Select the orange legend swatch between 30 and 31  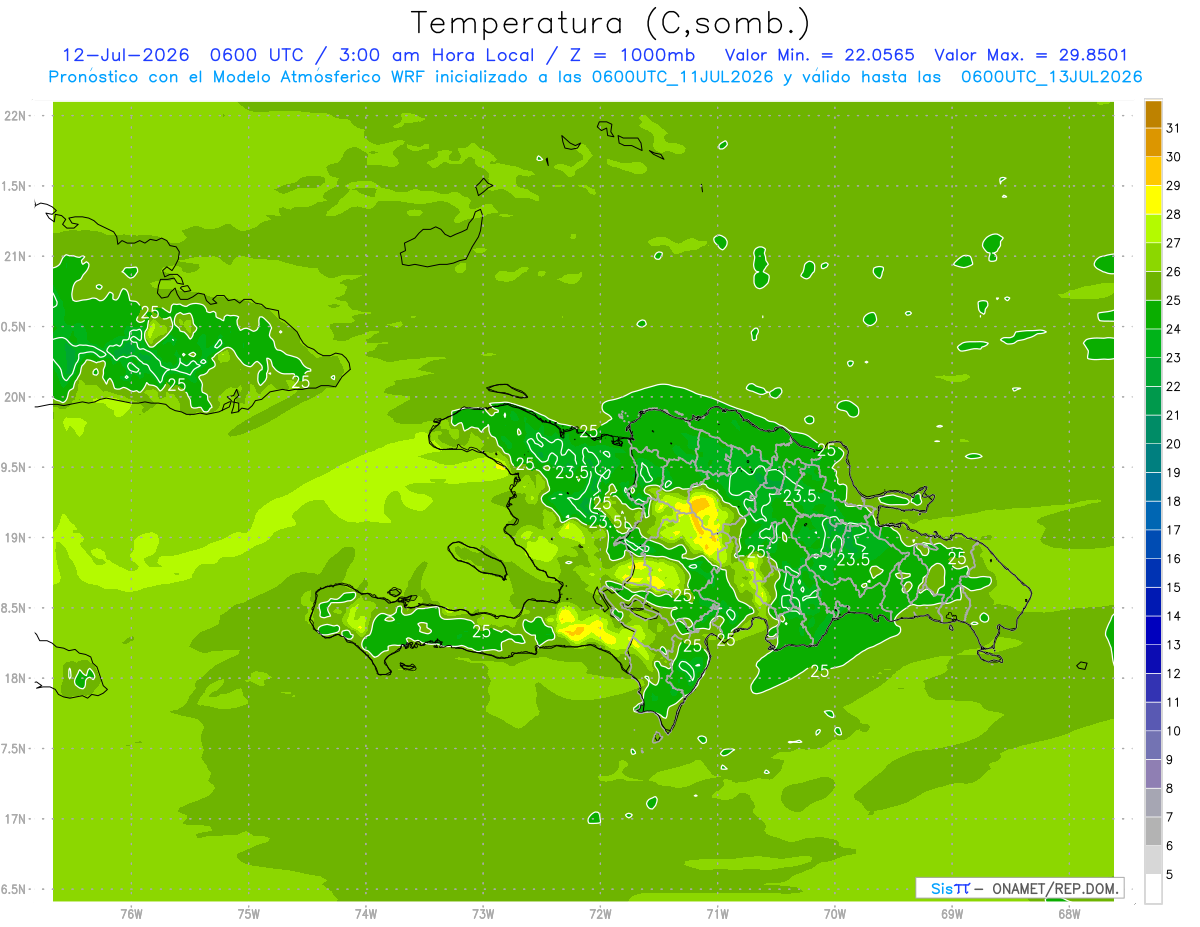pyautogui.click(x=1153, y=143)
